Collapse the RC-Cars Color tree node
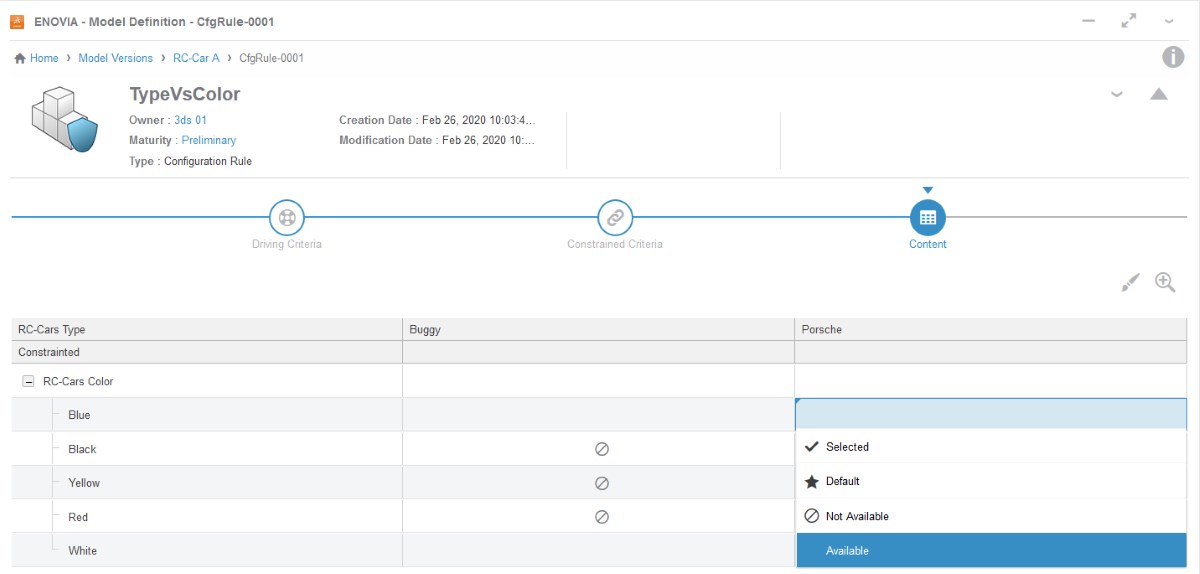Viewport: 1200px width, 574px height. click(x=28, y=381)
